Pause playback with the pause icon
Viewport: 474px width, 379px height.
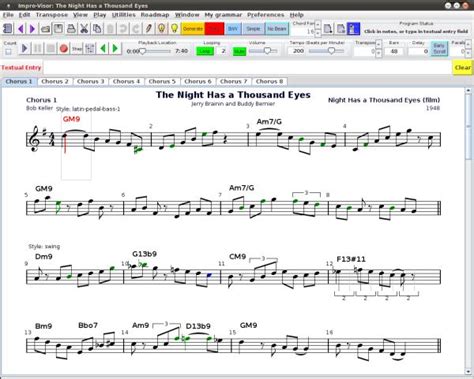click(x=37, y=49)
